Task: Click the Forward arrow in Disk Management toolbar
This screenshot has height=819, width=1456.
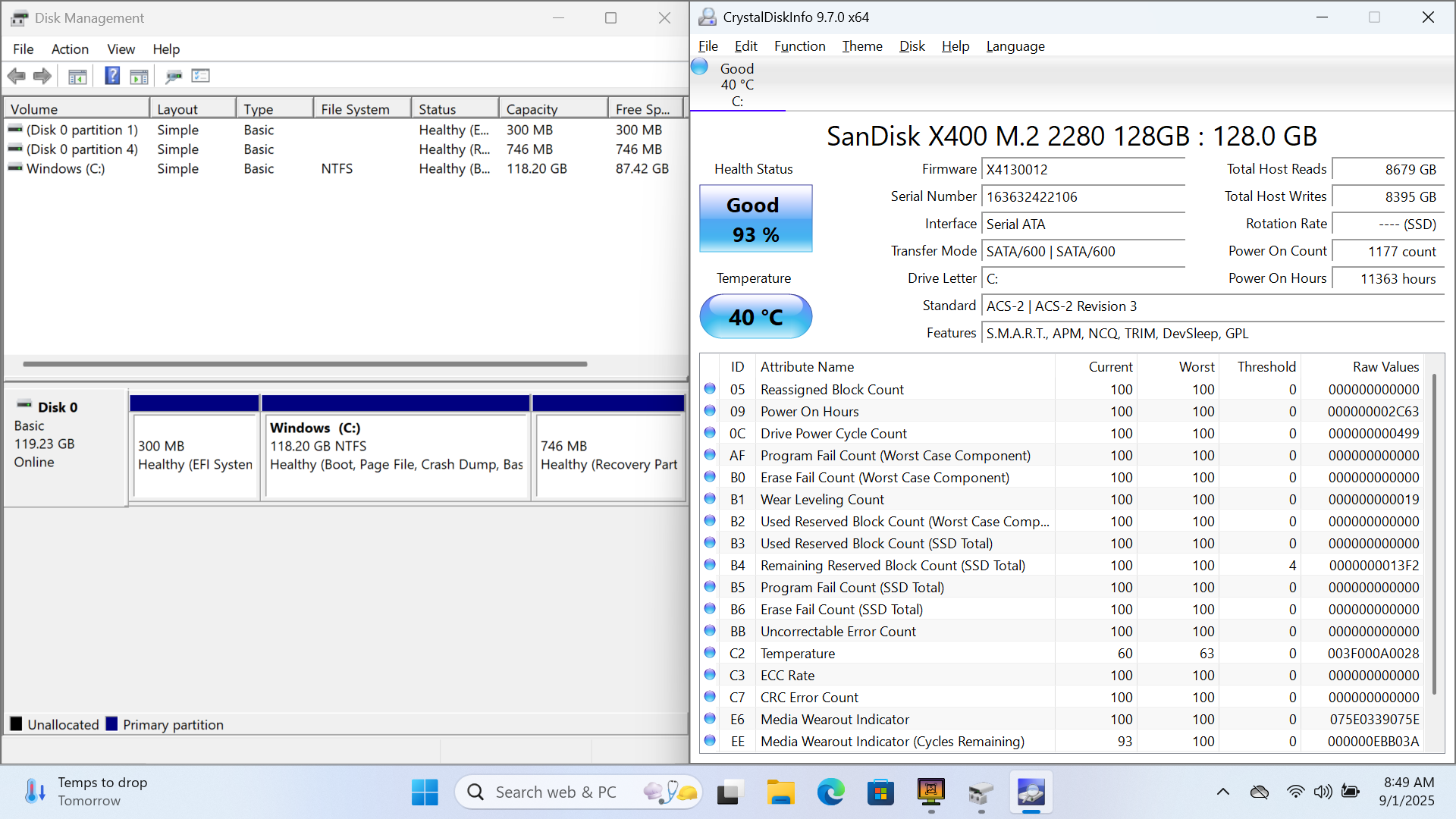Action: tap(42, 76)
